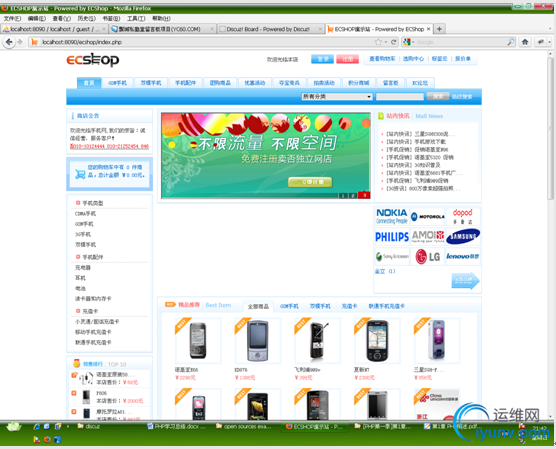Click the red register button
The height and width of the screenshot is (449, 556).
[347, 59]
